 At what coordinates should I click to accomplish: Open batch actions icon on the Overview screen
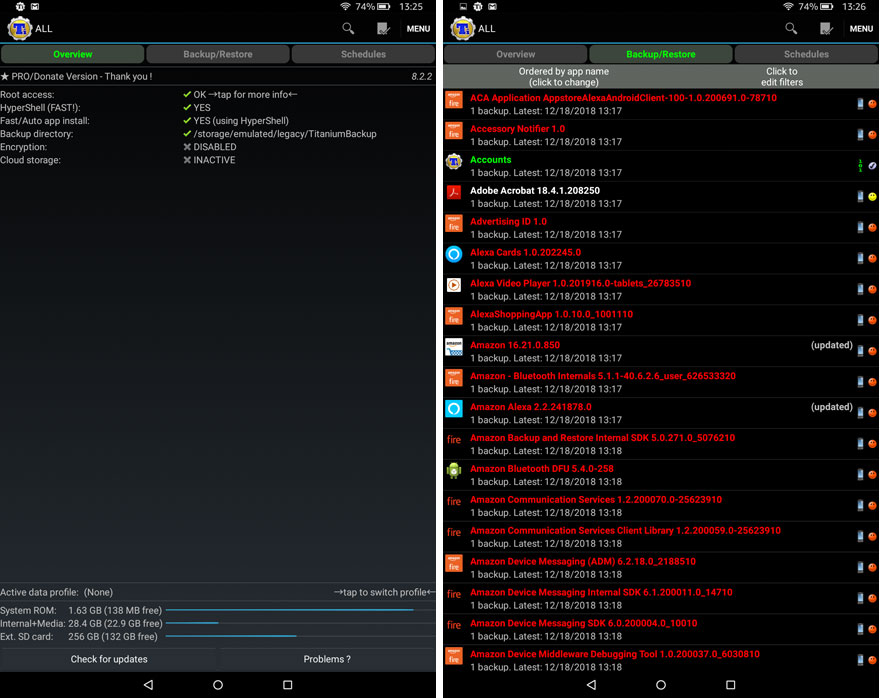pyautogui.click(x=383, y=28)
